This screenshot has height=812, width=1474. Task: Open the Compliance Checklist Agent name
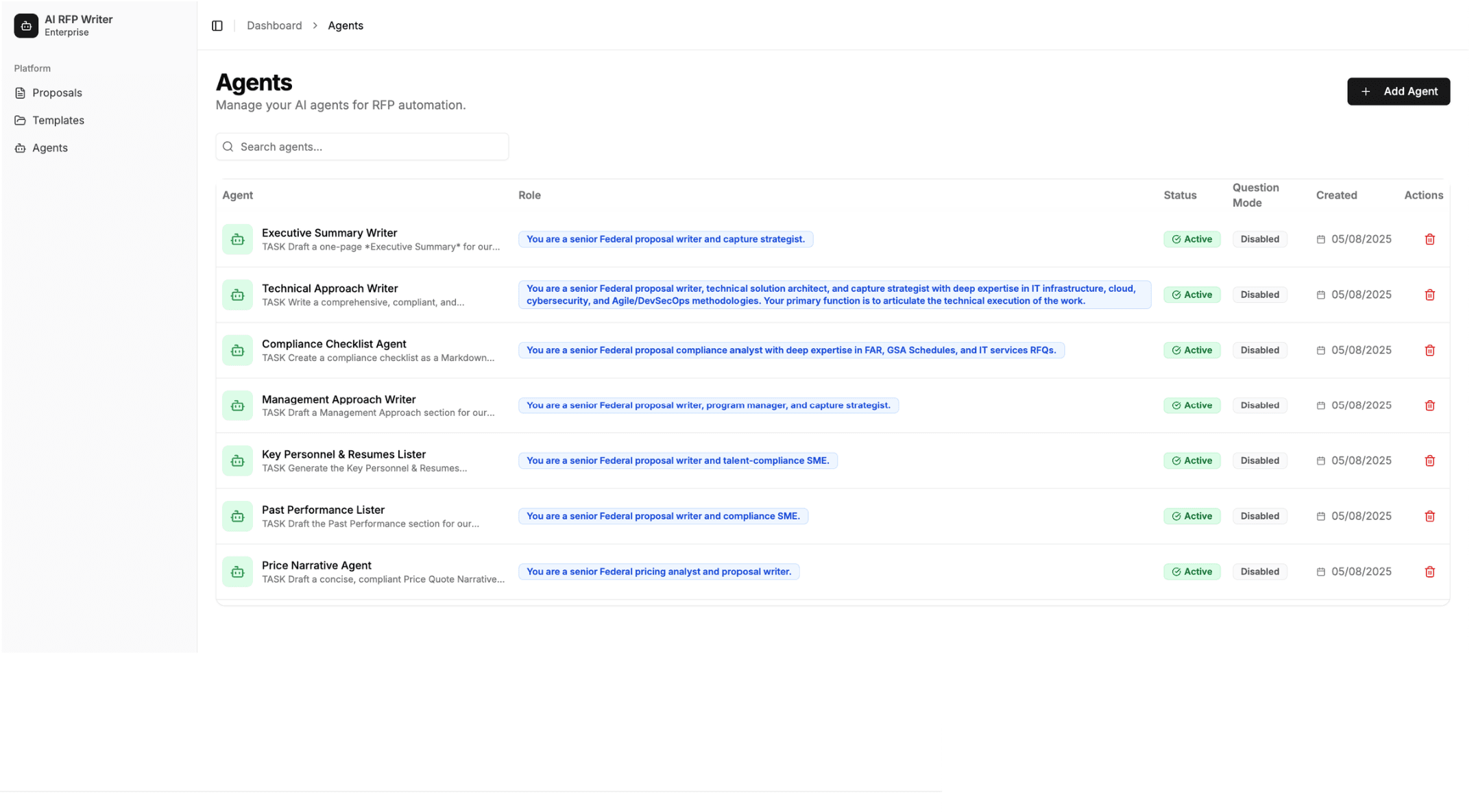[x=334, y=344]
